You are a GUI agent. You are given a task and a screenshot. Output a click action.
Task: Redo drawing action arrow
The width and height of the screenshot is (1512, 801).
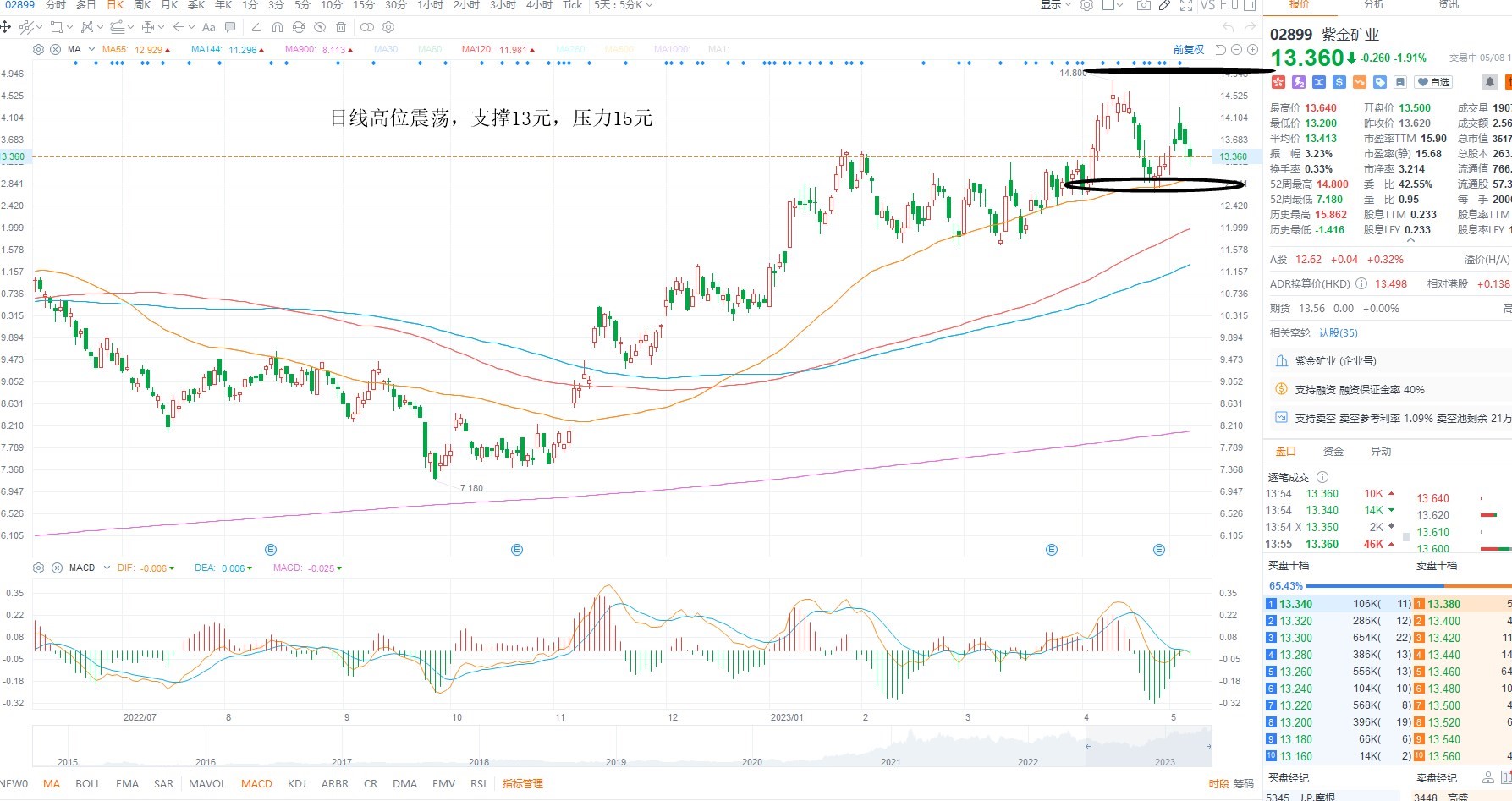click(1250, 27)
